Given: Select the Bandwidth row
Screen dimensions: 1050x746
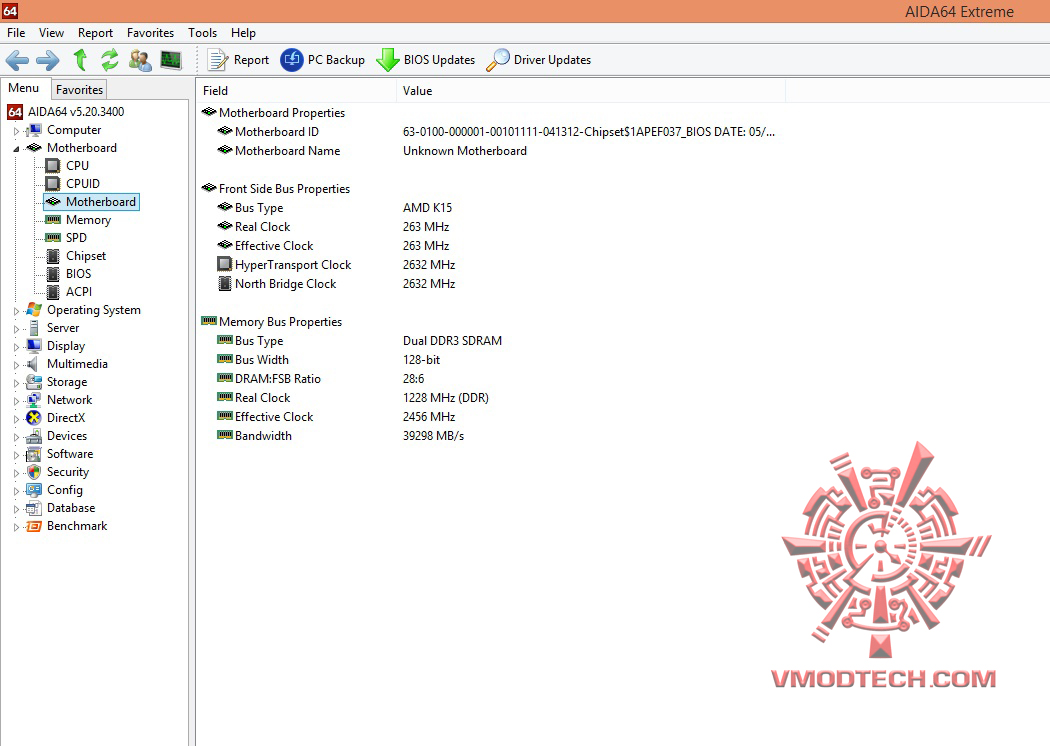Looking at the screenshot, I should pyautogui.click(x=340, y=435).
